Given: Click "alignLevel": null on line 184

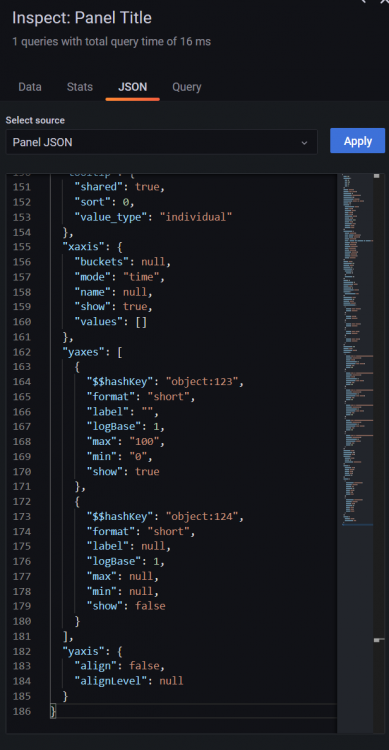Looking at the screenshot, I should 129,681.
